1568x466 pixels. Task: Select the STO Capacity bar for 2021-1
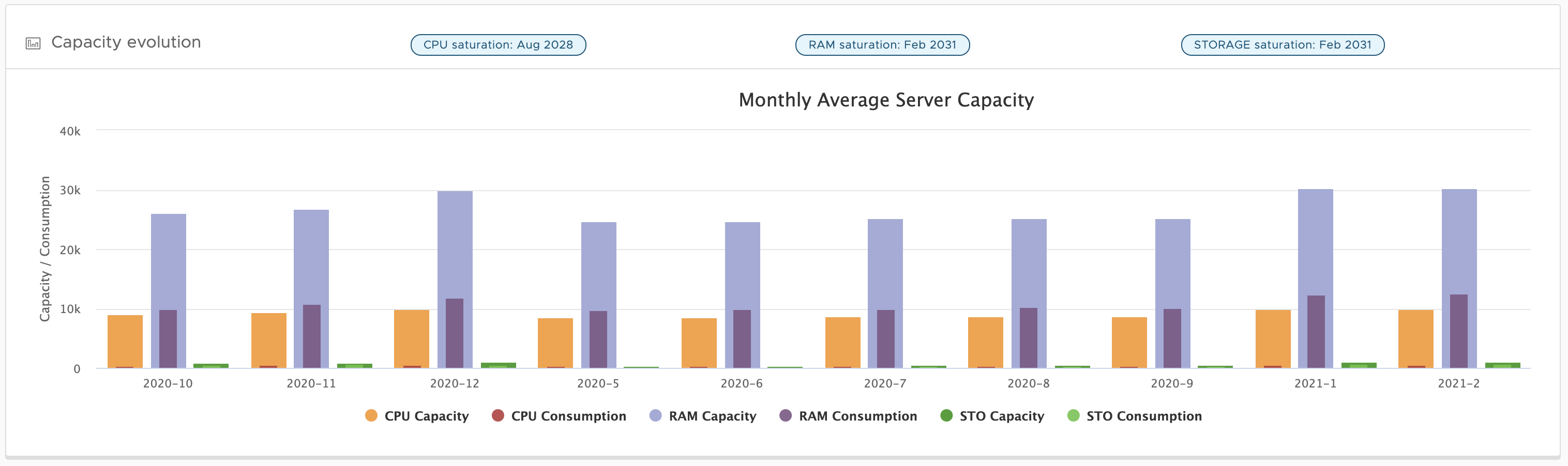point(1359,365)
